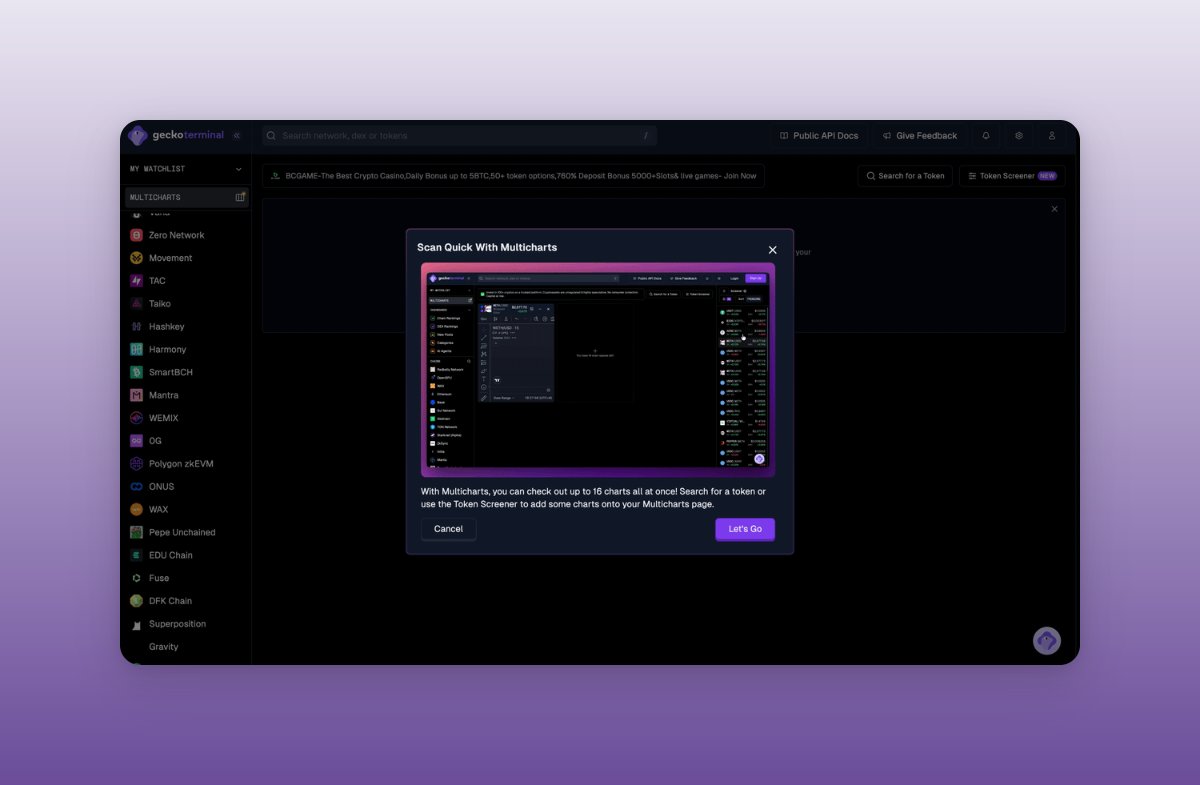
Task: Click the Mantra chain icon
Action: 137,395
